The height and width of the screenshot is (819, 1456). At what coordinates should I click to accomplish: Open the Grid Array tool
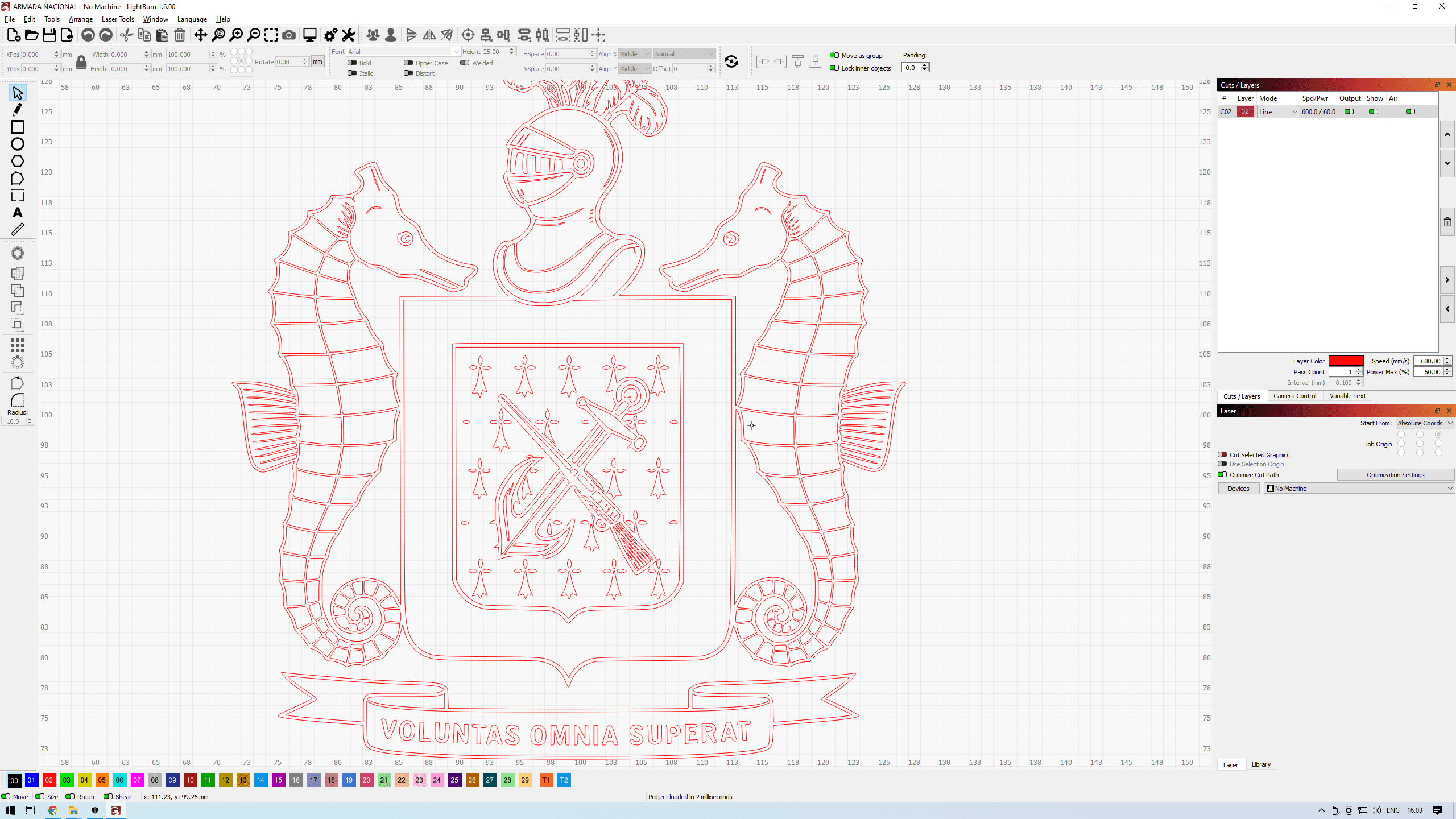[x=18, y=345]
